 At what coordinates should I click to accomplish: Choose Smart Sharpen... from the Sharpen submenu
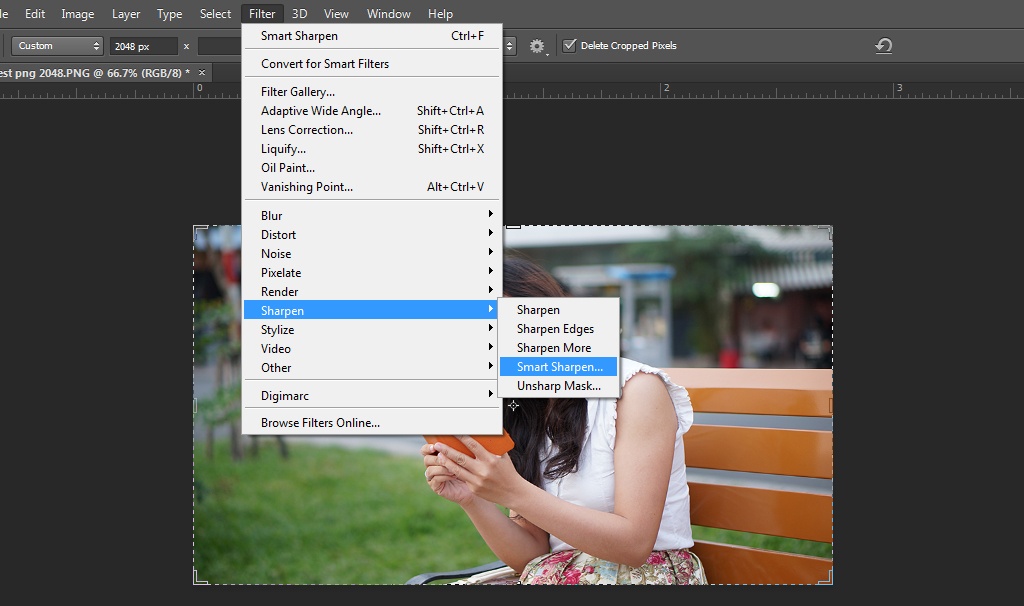(559, 367)
